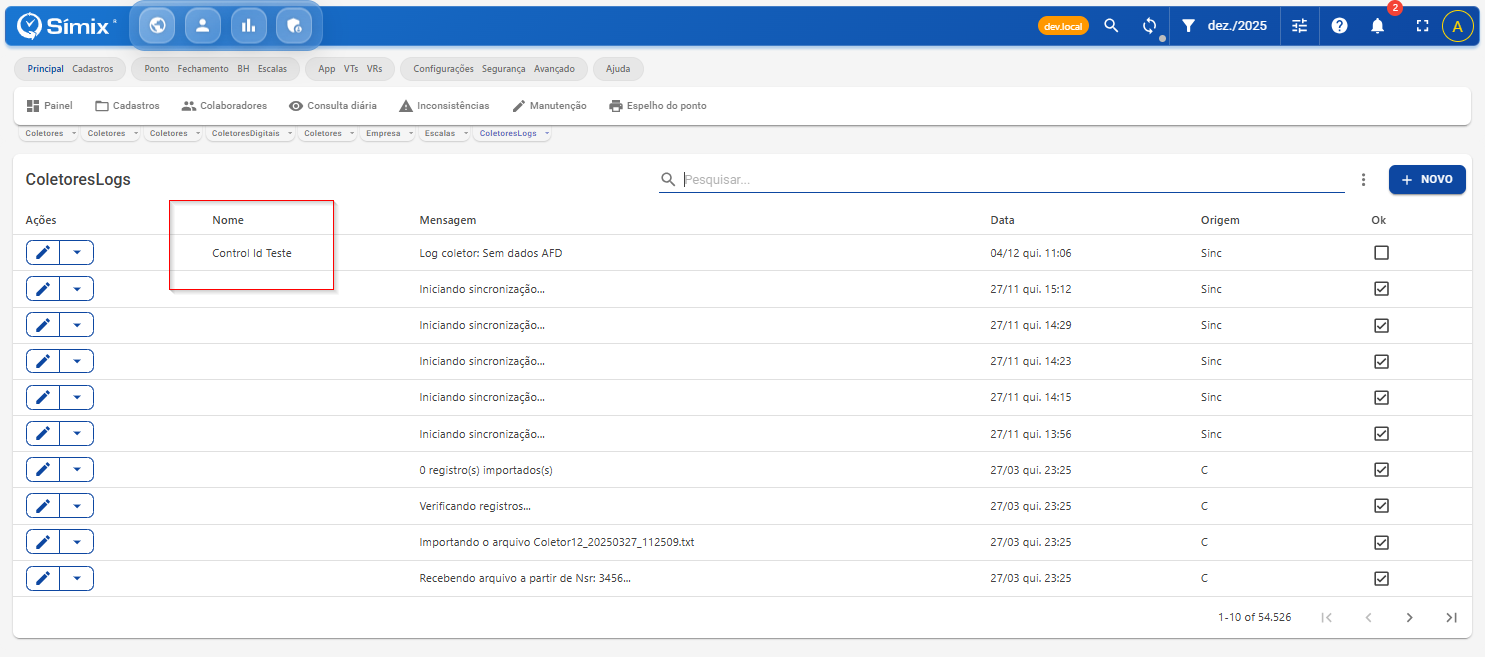Sort by the Mensagem column header
Screen dimensions: 1485x657
(x=447, y=220)
